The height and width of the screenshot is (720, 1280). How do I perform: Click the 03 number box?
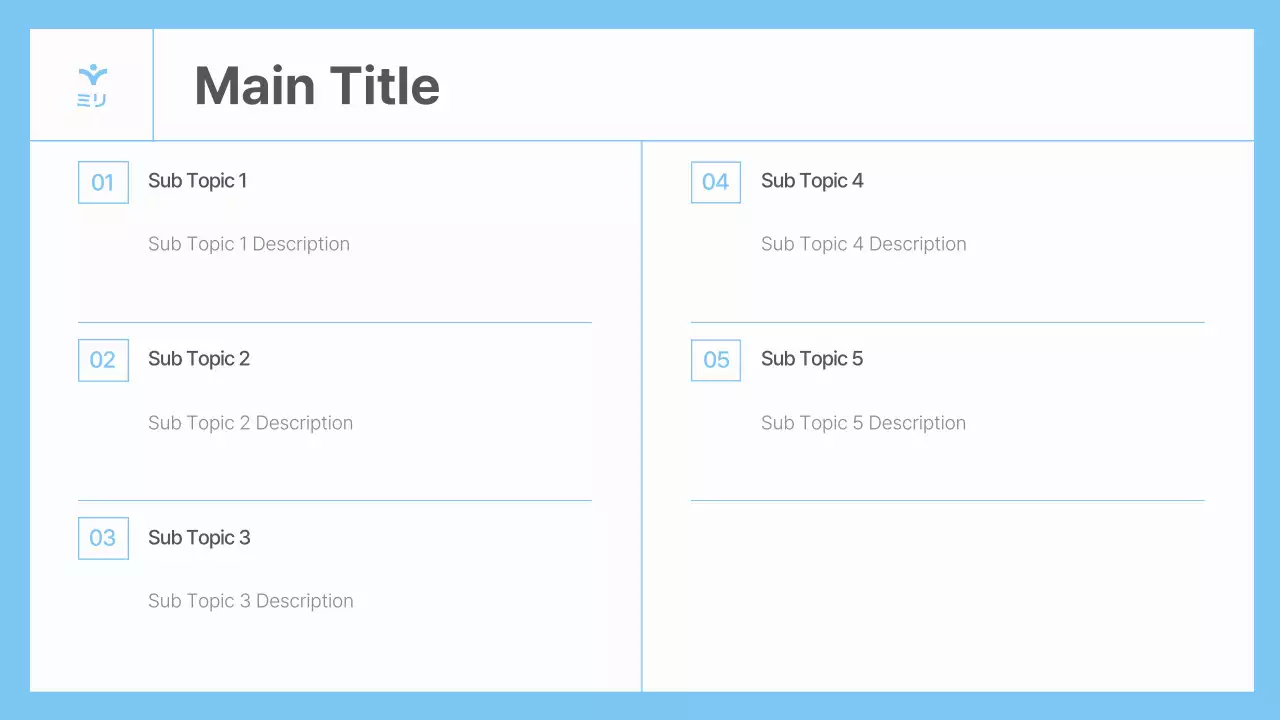pos(103,538)
